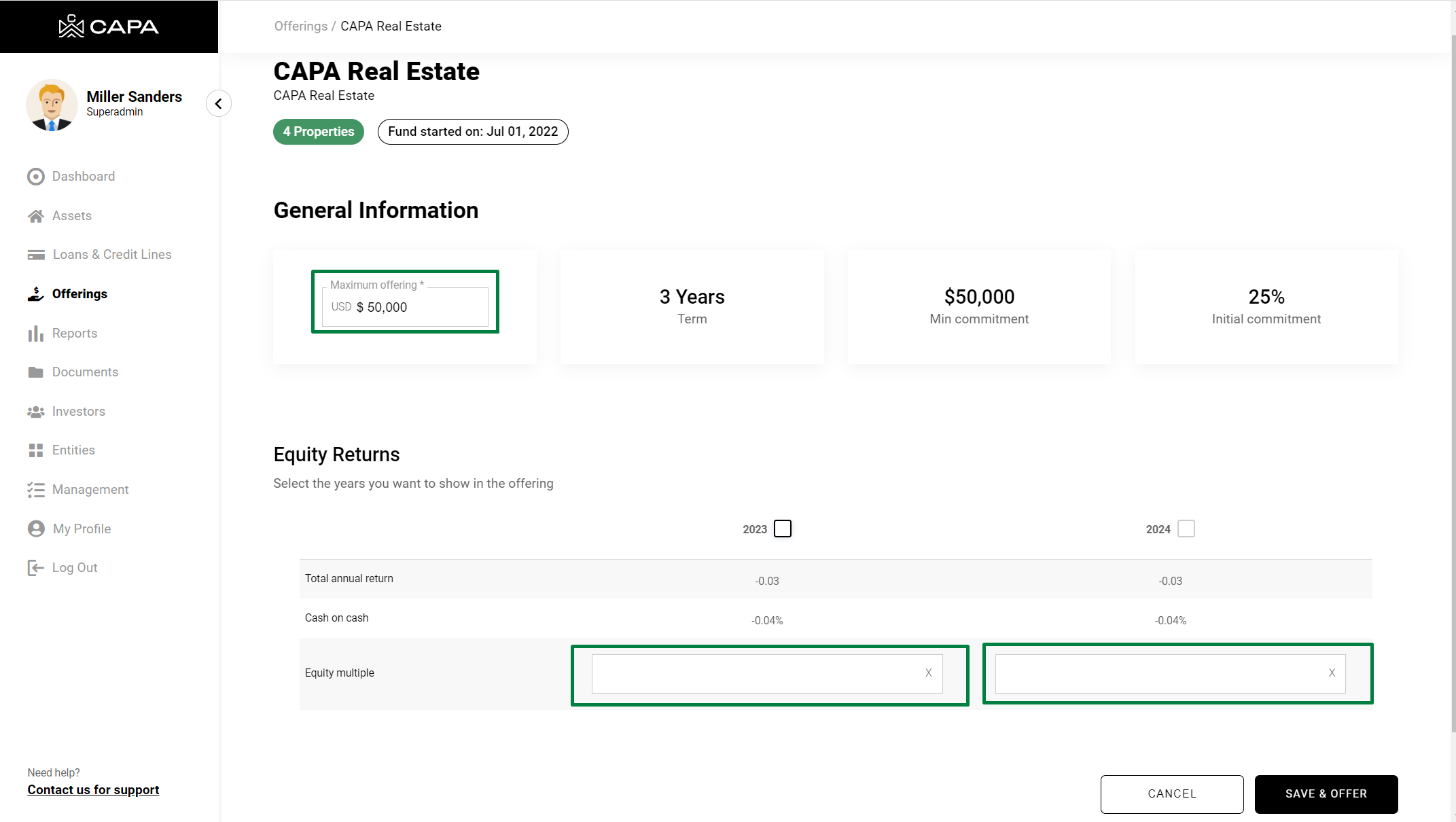Click the Loans & Credit Lines card icon

click(36, 255)
